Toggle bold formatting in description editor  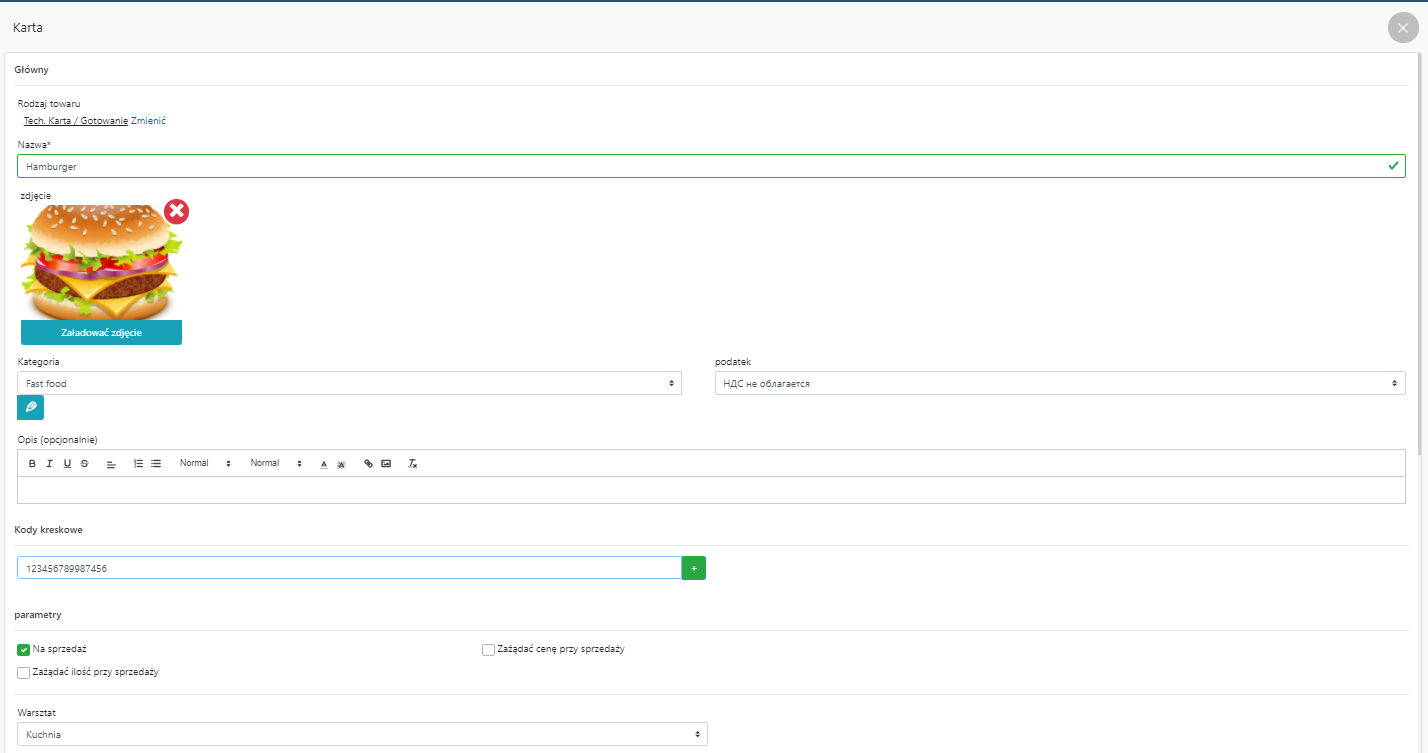click(x=32, y=464)
